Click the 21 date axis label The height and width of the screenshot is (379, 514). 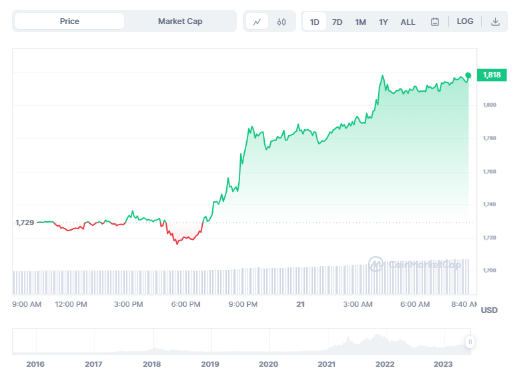300,304
